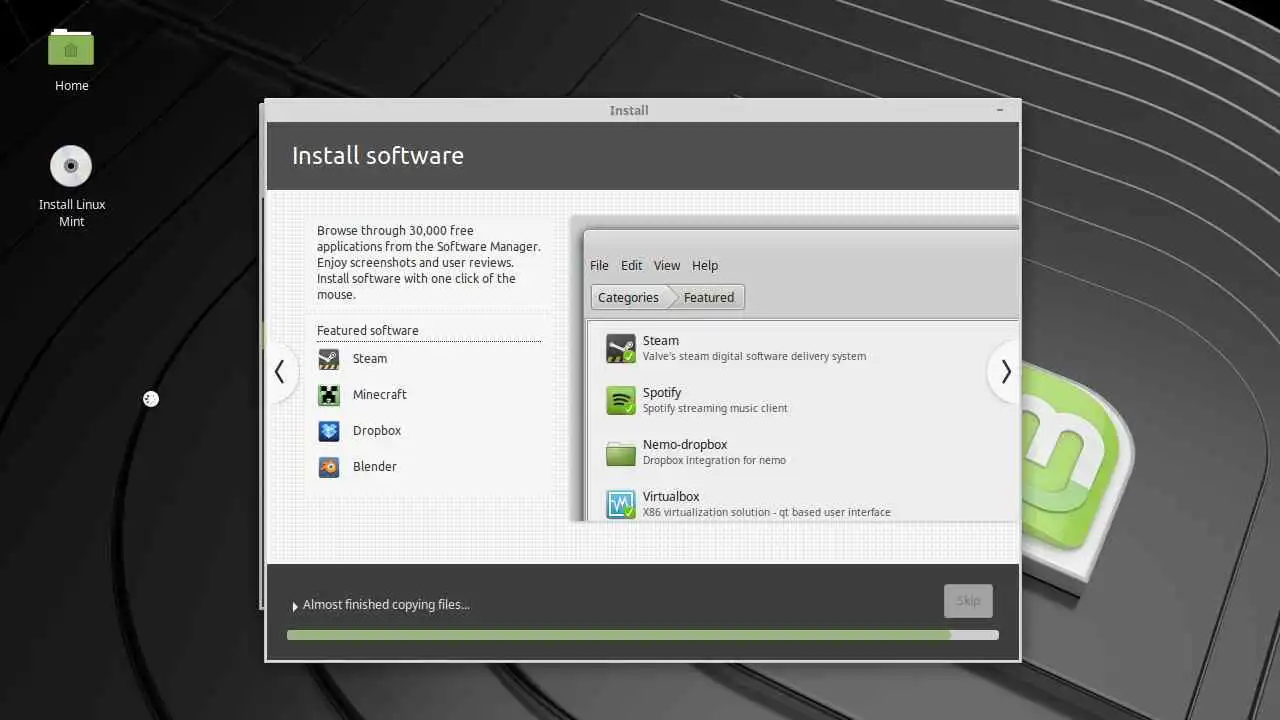Click the Skip button
The image size is (1280, 720).
[x=968, y=601]
